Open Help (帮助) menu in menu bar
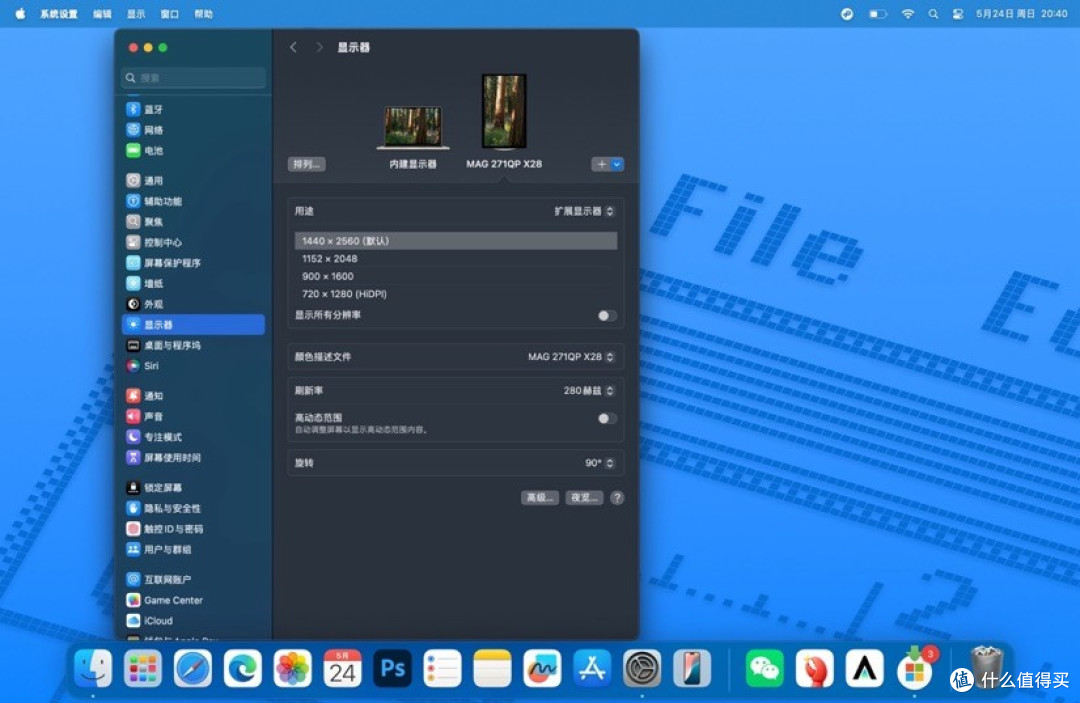 click(203, 14)
